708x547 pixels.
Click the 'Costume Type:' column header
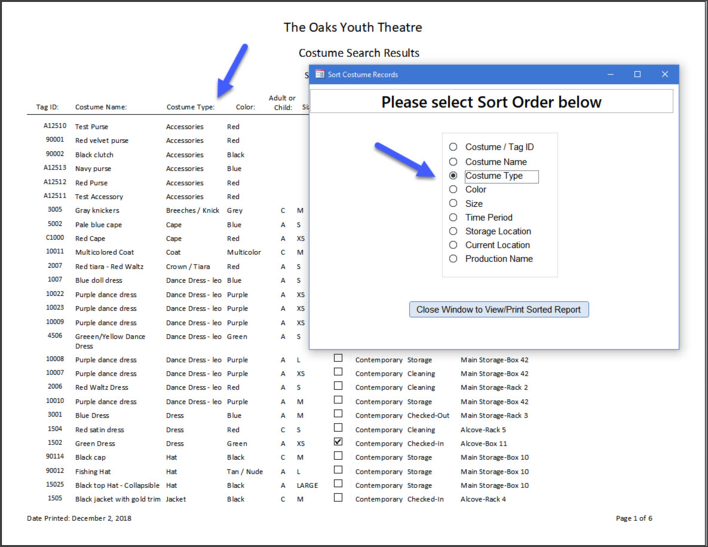pyautogui.click(x=191, y=107)
